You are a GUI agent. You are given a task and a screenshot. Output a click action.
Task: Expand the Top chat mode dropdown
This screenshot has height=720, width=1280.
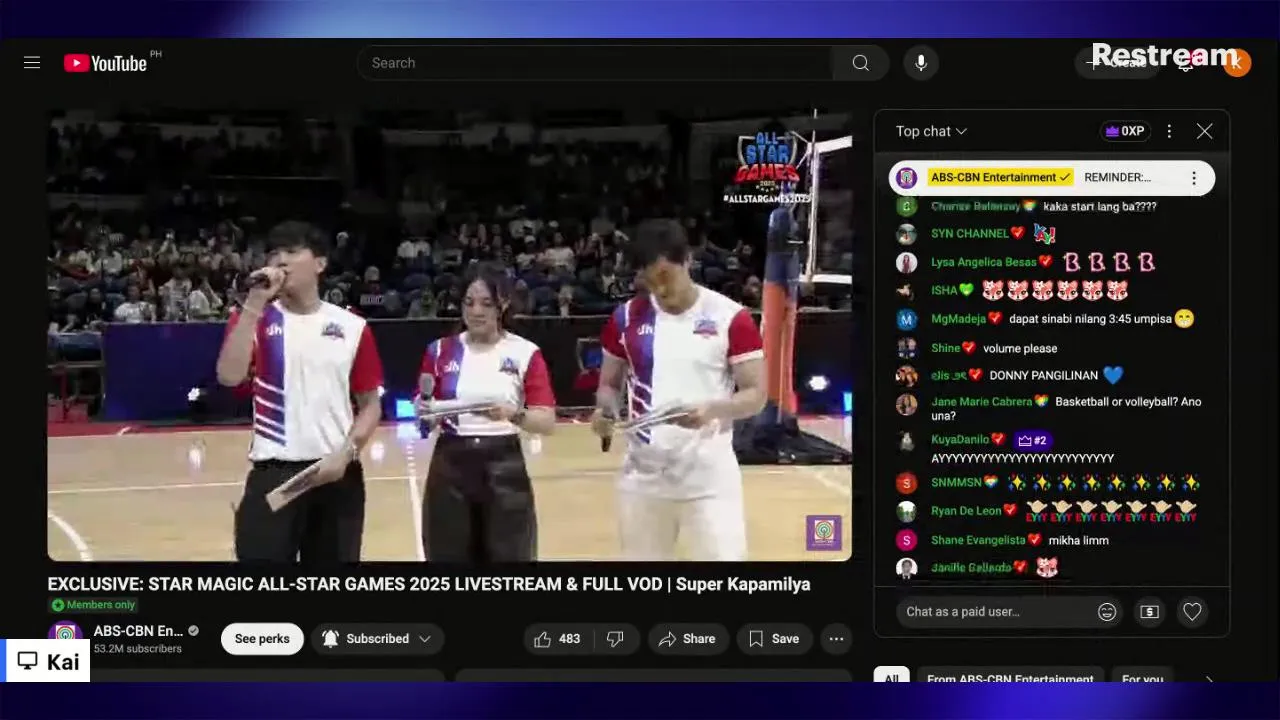tap(931, 131)
